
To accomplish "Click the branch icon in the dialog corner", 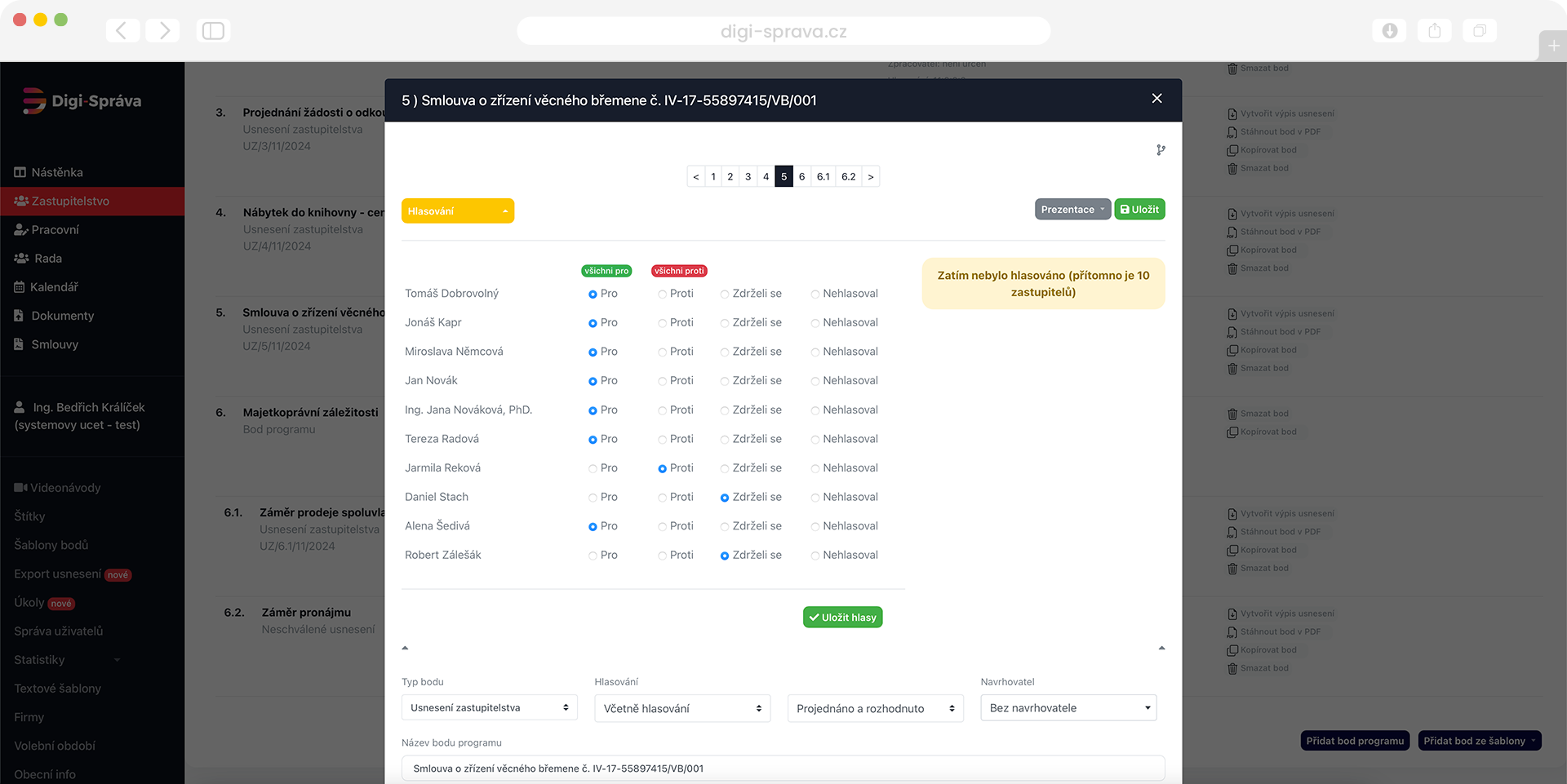I will pyautogui.click(x=1161, y=150).
